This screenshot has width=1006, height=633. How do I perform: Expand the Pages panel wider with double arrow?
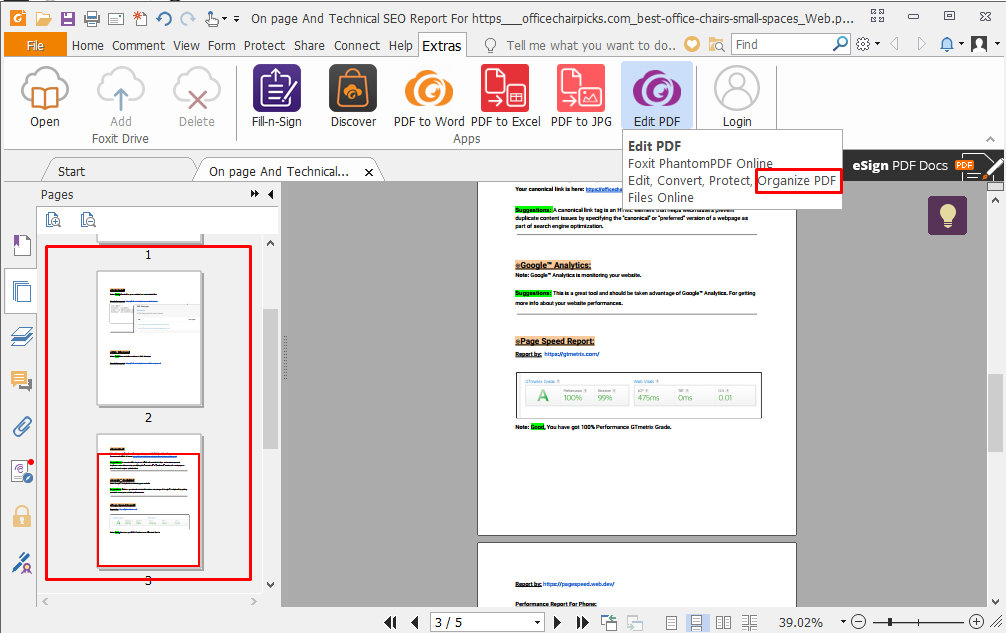point(255,194)
